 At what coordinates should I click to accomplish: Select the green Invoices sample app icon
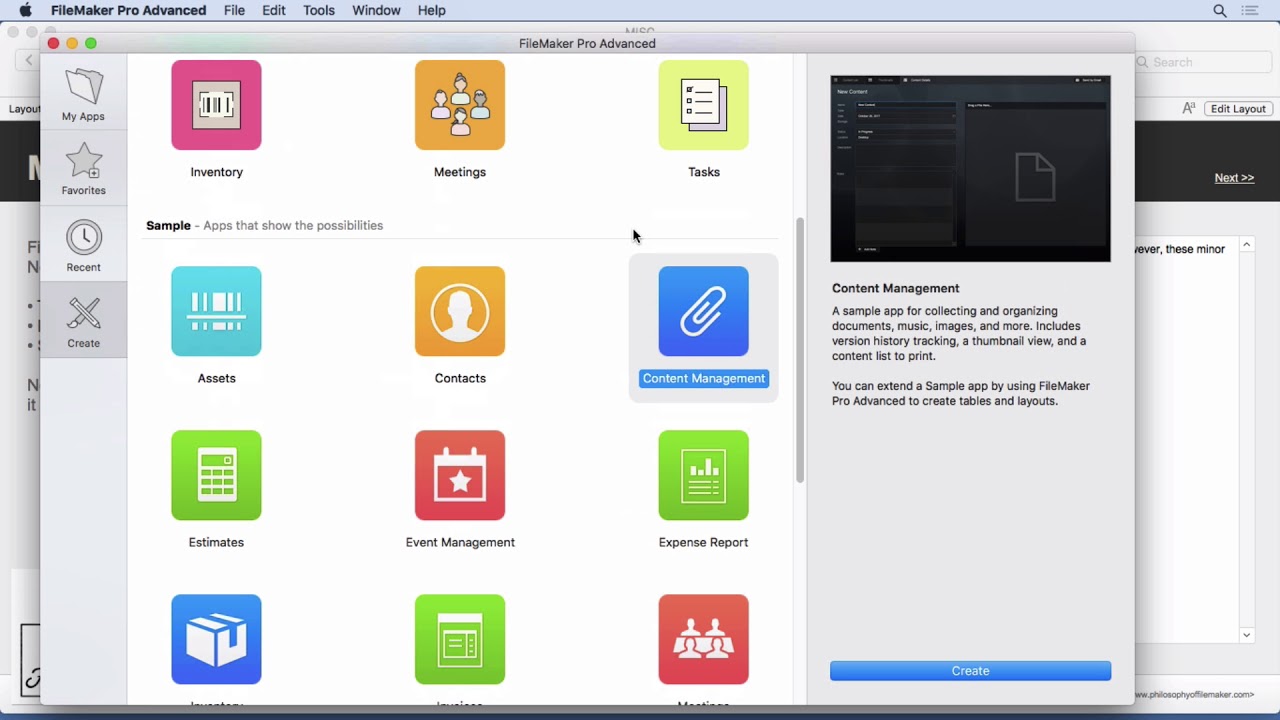click(x=460, y=639)
